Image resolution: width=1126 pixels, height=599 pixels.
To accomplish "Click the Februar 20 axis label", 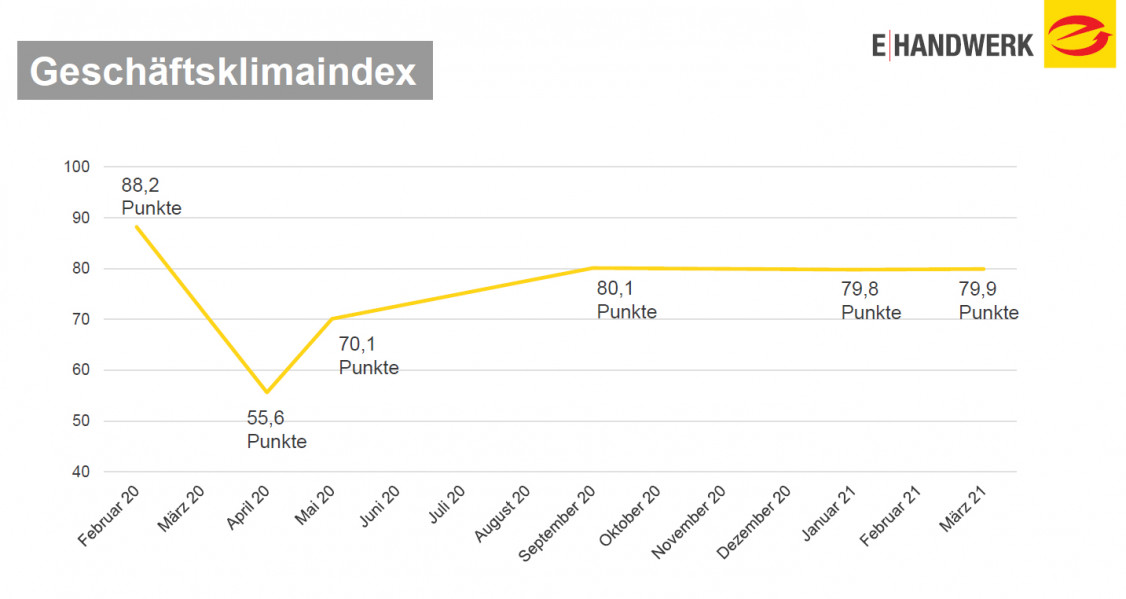I will click(x=111, y=514).
